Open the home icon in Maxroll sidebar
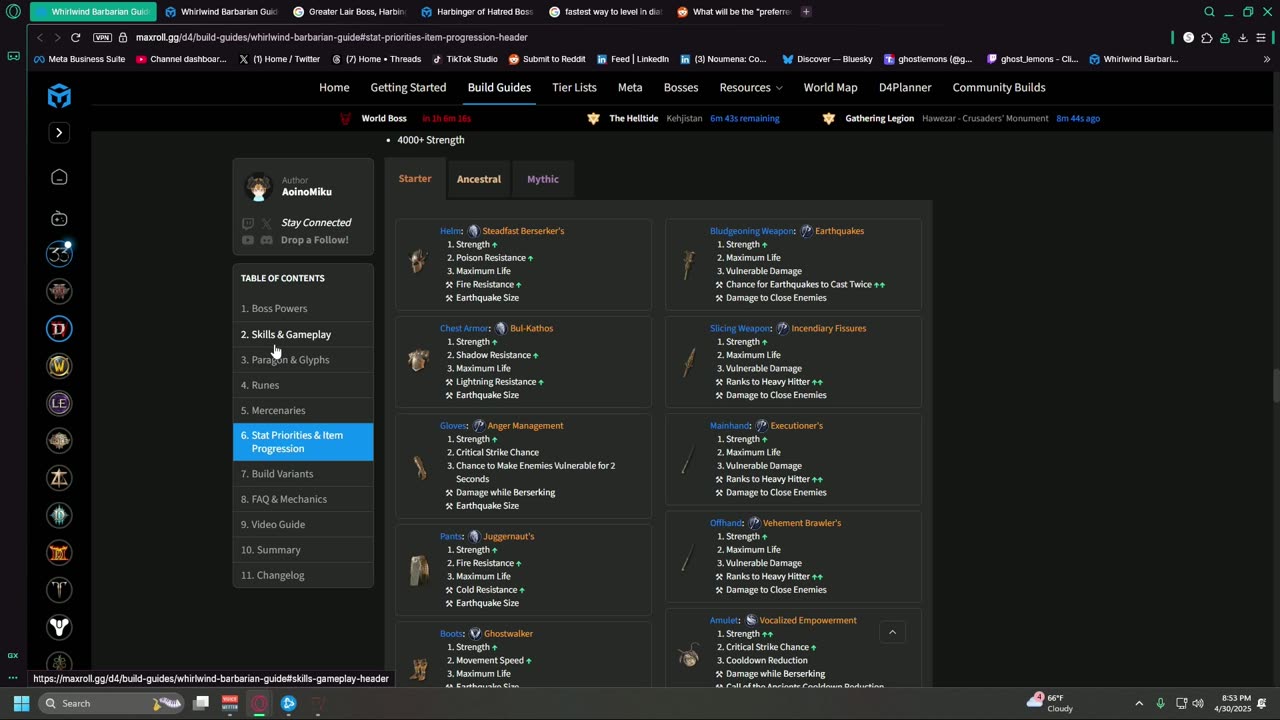Screen dimensions: 1280x720 click(x=59, y=177)
